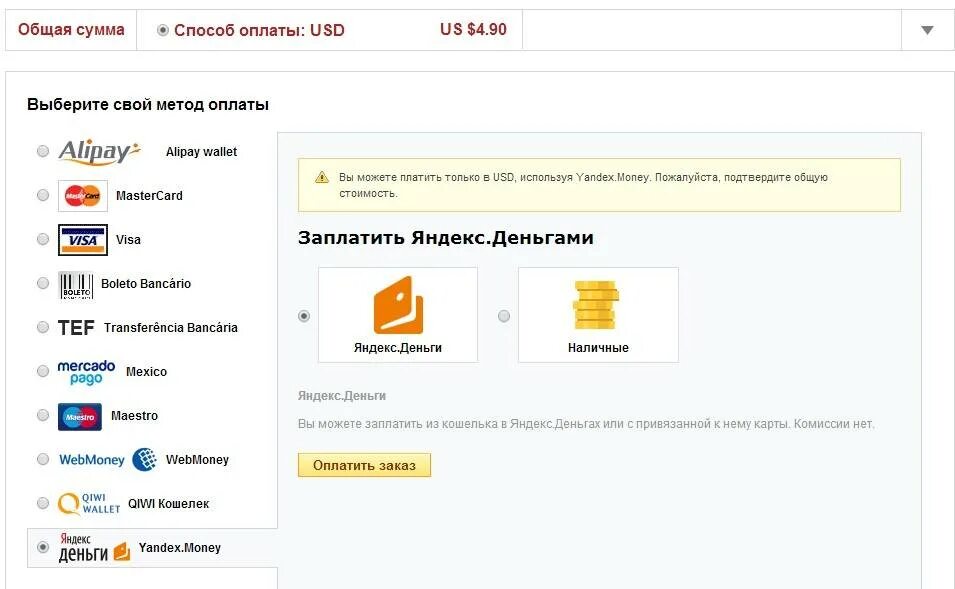
Task: Click the QIWI Кошелек label
Action: [x=169, y=504]
